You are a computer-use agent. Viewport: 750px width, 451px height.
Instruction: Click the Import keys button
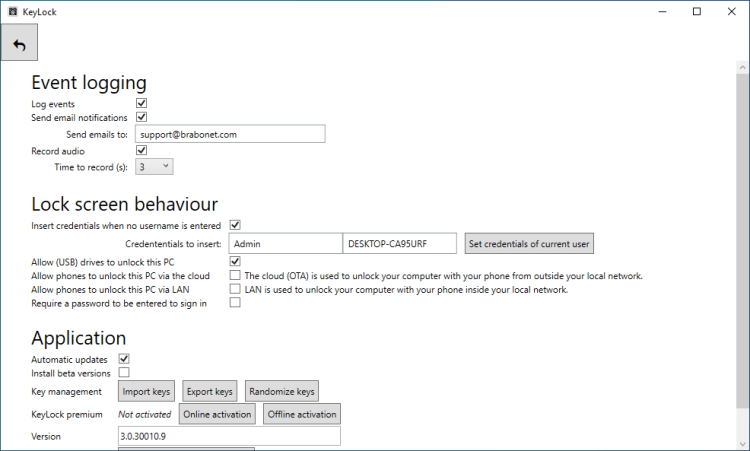(x=146, y=391)
